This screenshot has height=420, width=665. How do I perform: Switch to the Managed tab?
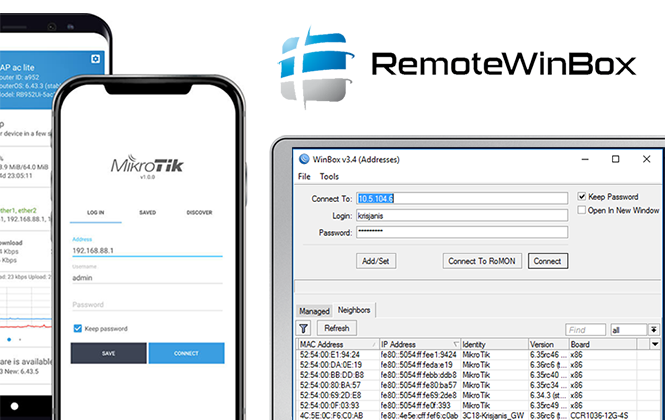(x=313, y=311)
